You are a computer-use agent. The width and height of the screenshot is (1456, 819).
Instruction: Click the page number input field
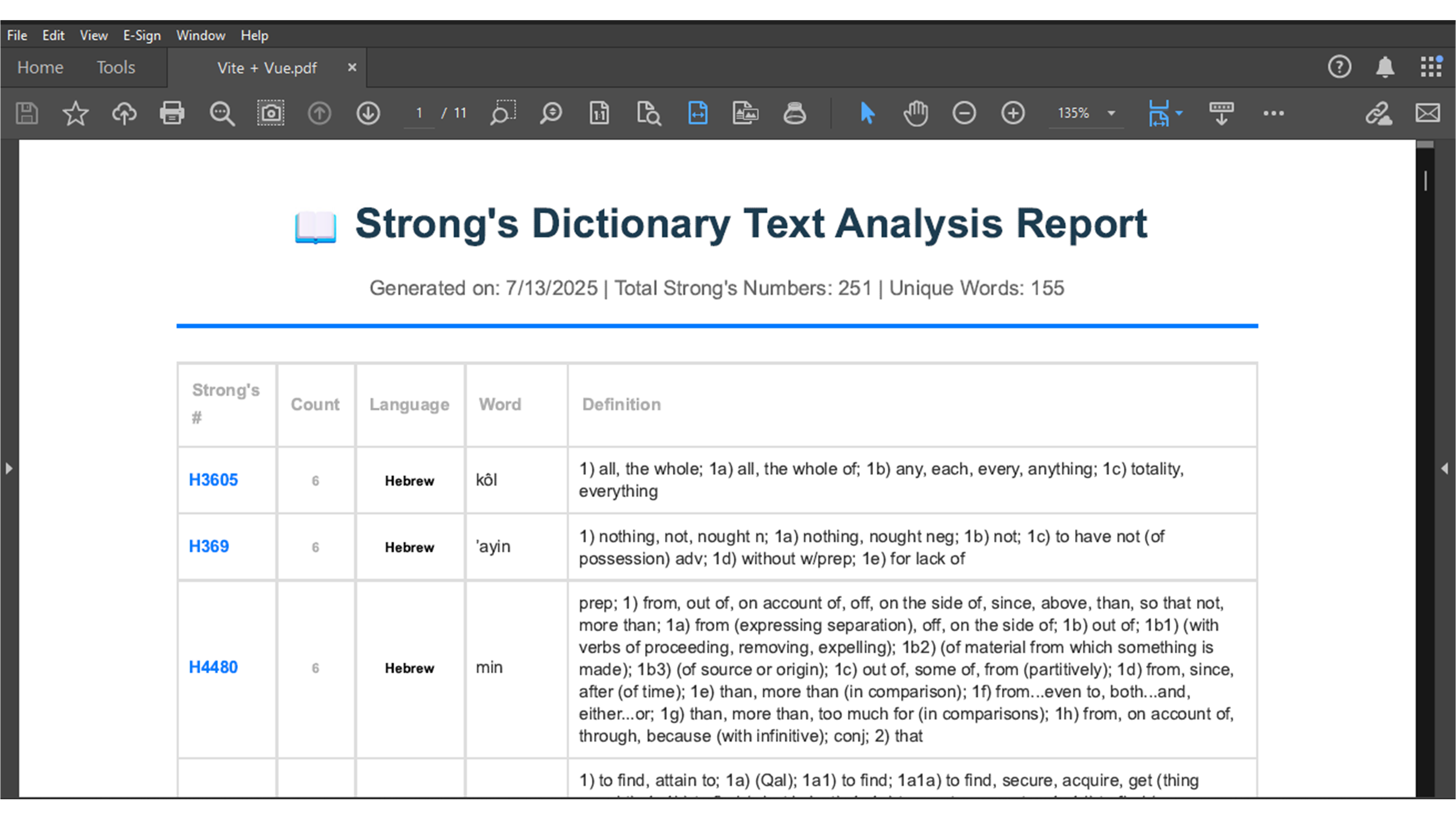(x=419, y=113)
